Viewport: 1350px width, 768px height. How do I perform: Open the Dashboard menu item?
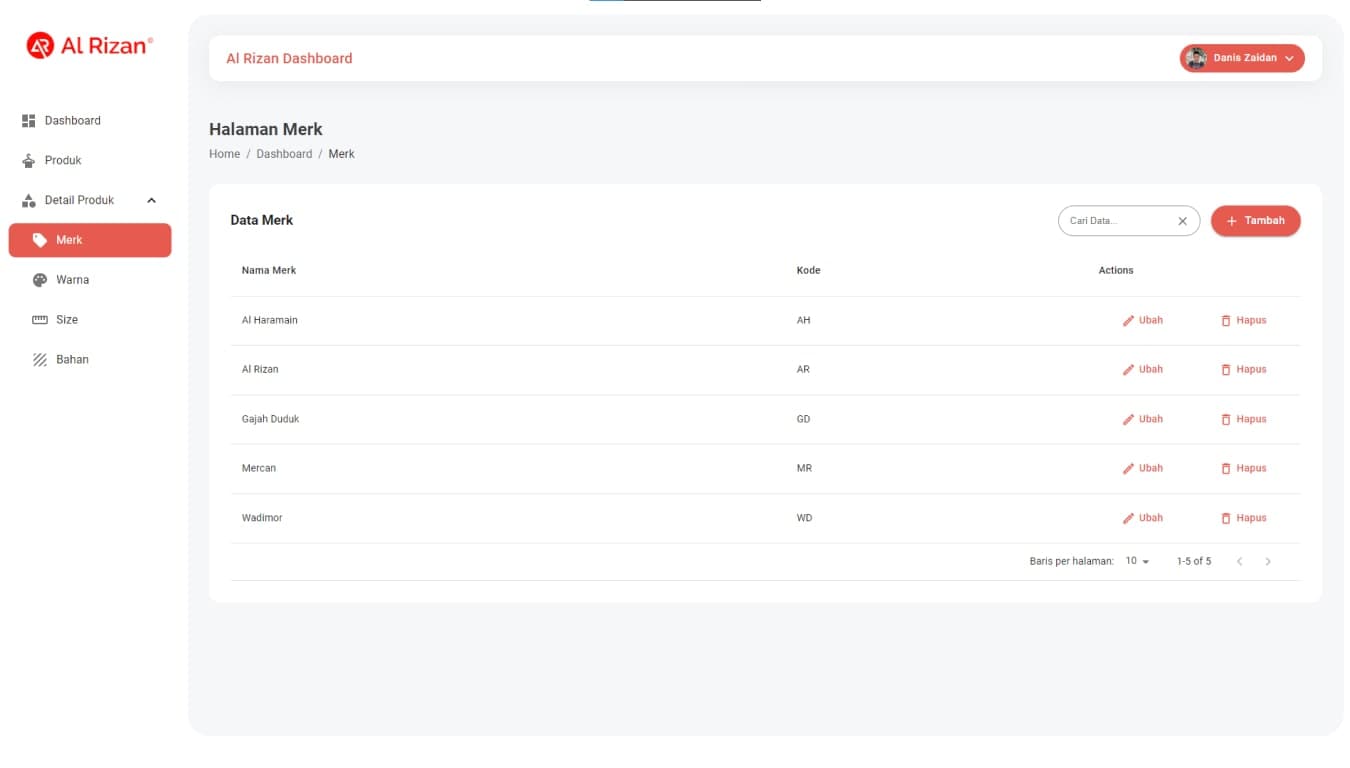tap(90, 120)
